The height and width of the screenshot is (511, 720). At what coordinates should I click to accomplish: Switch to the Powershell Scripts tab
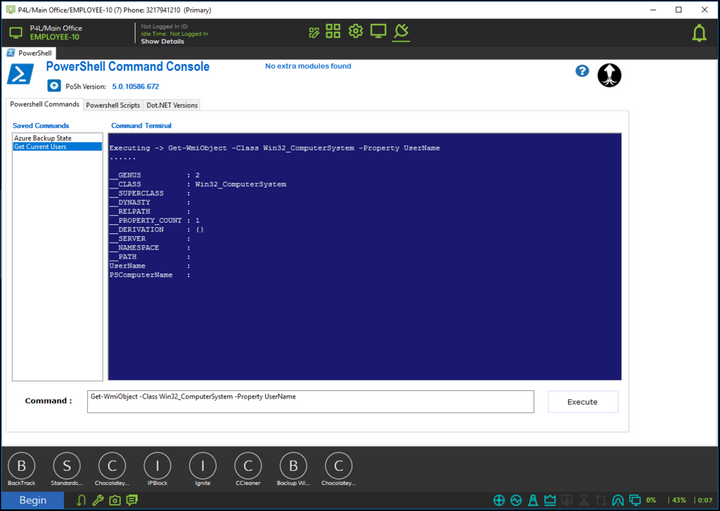[x=112, y=105]
